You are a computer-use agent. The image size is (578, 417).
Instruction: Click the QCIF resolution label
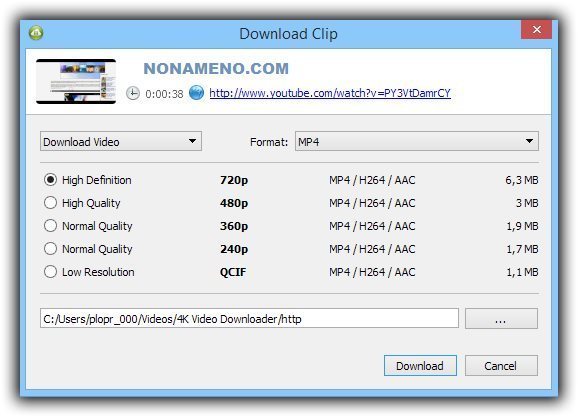tap(233, 272)
